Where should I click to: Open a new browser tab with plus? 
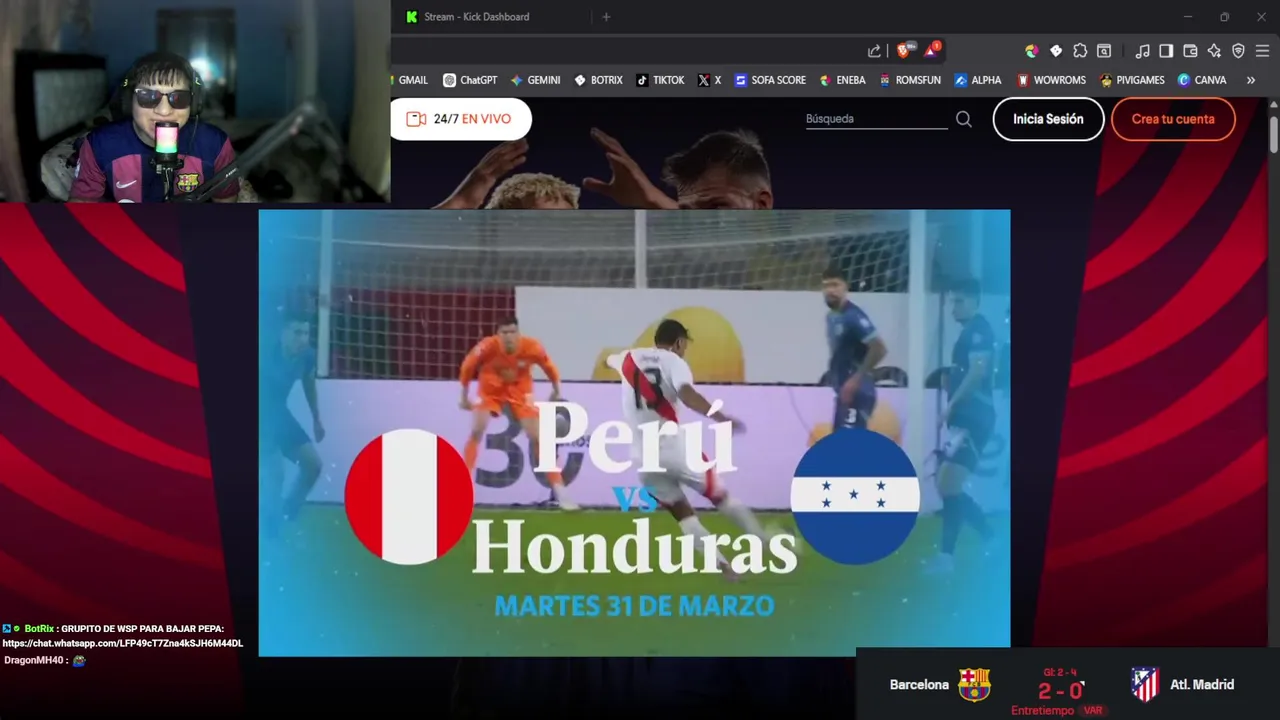(606, 17)
